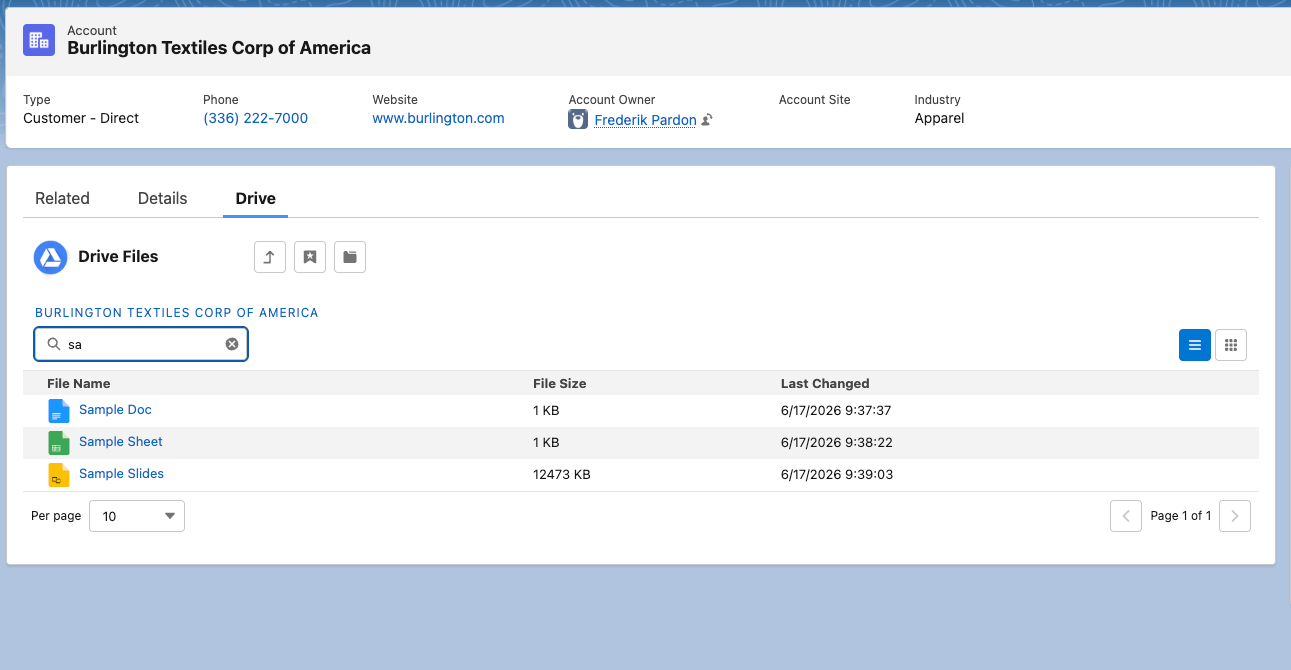Go to next page
Viewport: 1291px width, 670px height.
[1235, 516]
